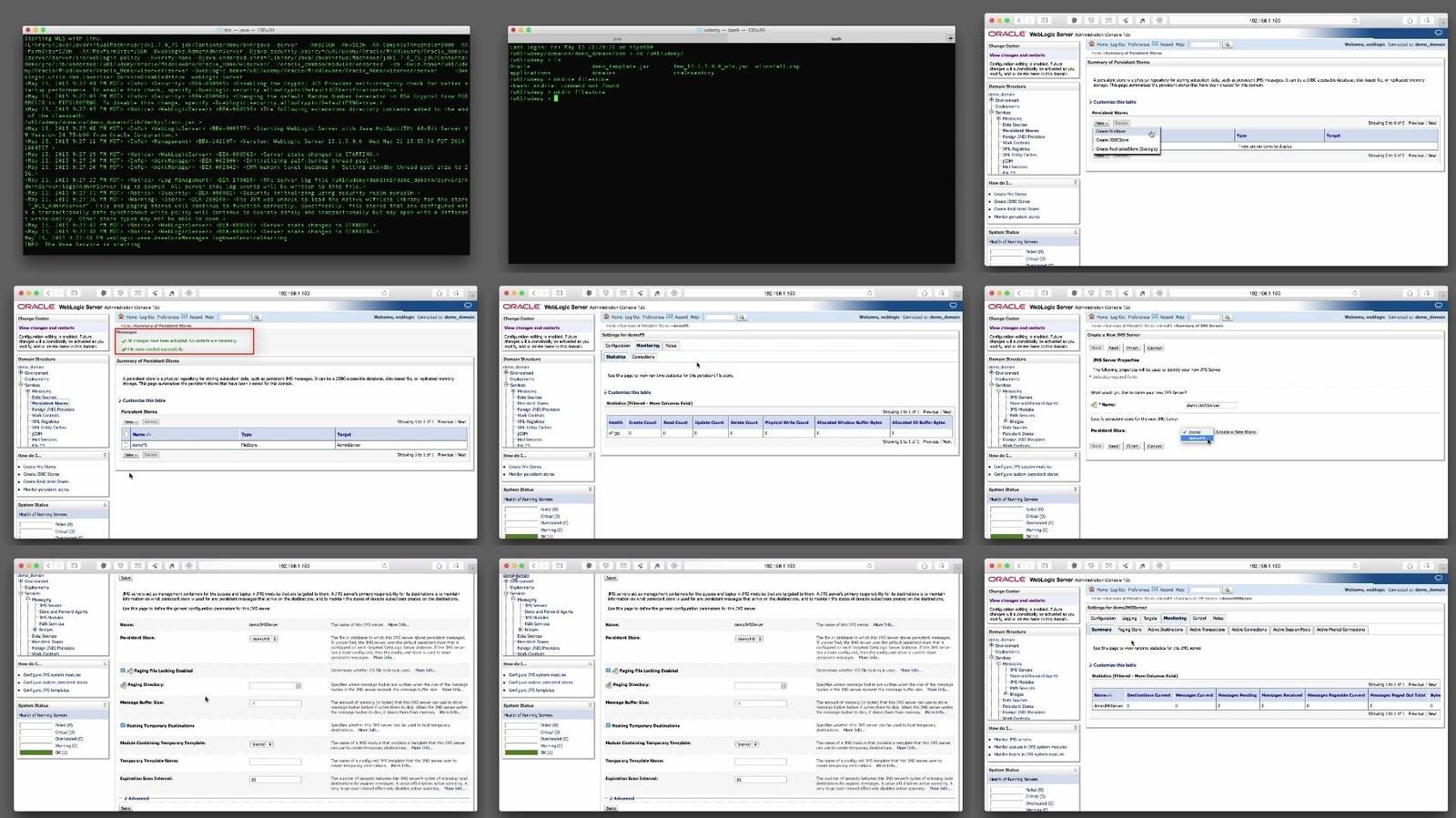
Task: Click Safari sidebar icon in Settings for demoFS window
Action: [x=560, y=293]
